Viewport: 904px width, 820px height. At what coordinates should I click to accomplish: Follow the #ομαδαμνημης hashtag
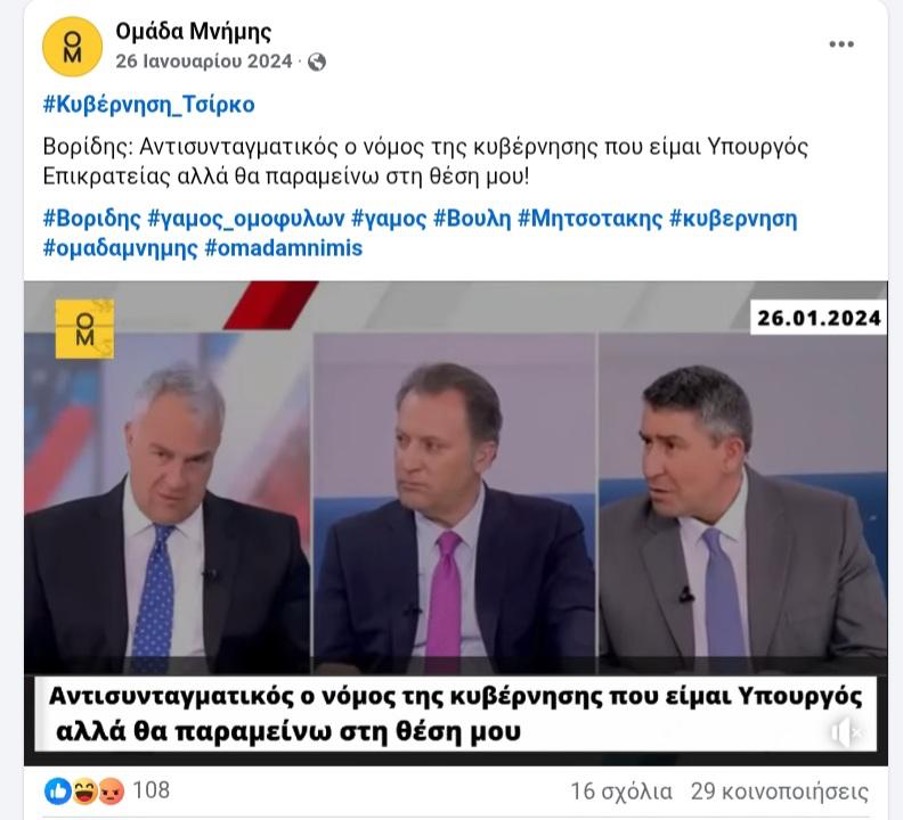pos(120,248)
